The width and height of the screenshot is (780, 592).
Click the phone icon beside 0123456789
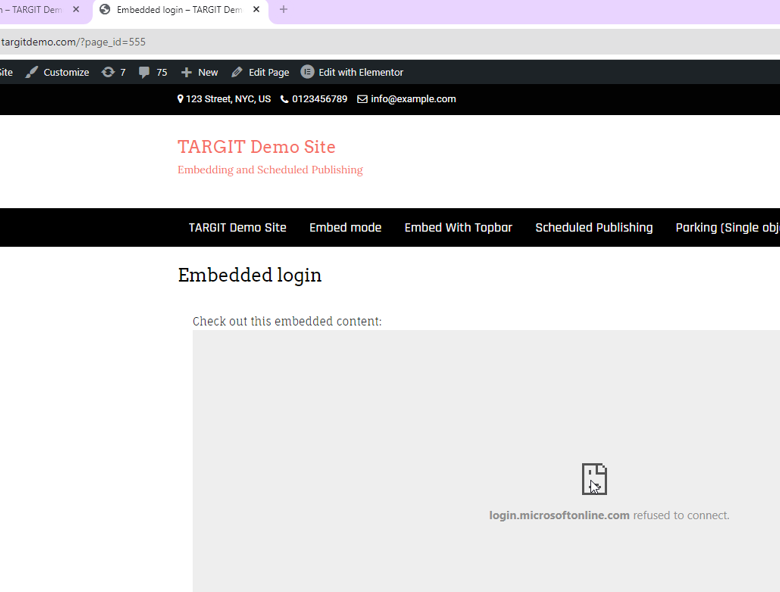coord(284,99)
